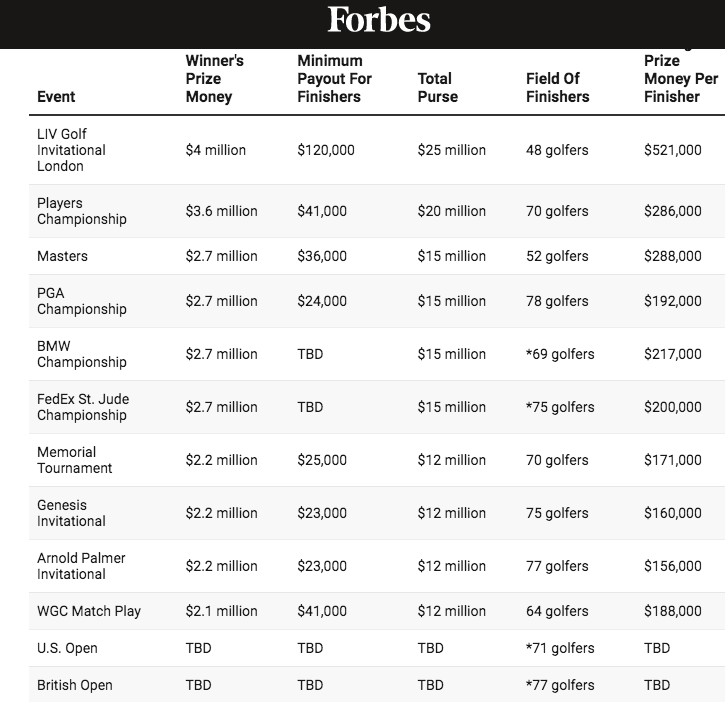Select the Memorial Tournament event cell

point(74,460)
